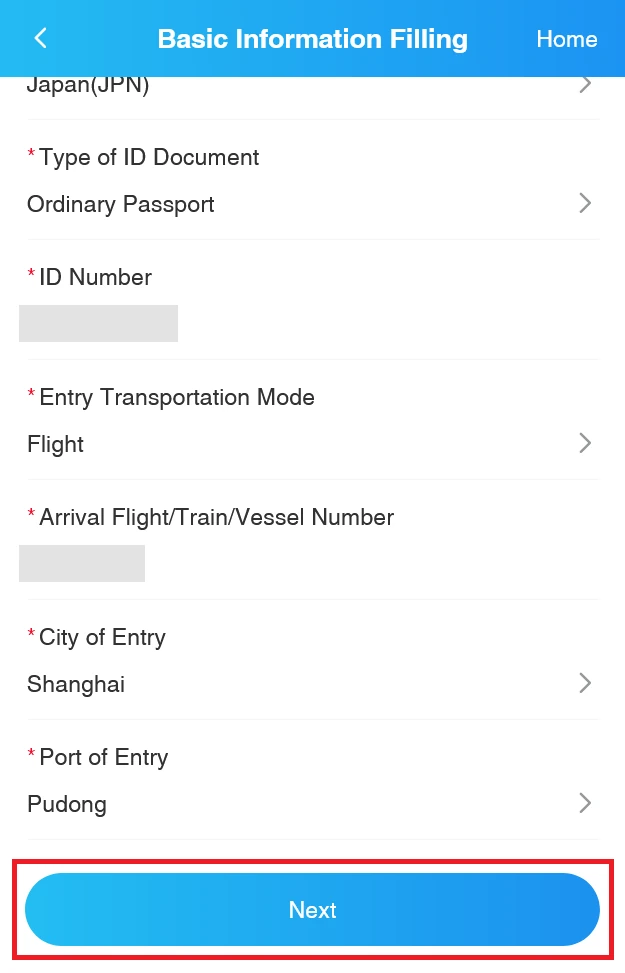
Task: Select the Ordinary Passport value text
Action: [121, 204]
